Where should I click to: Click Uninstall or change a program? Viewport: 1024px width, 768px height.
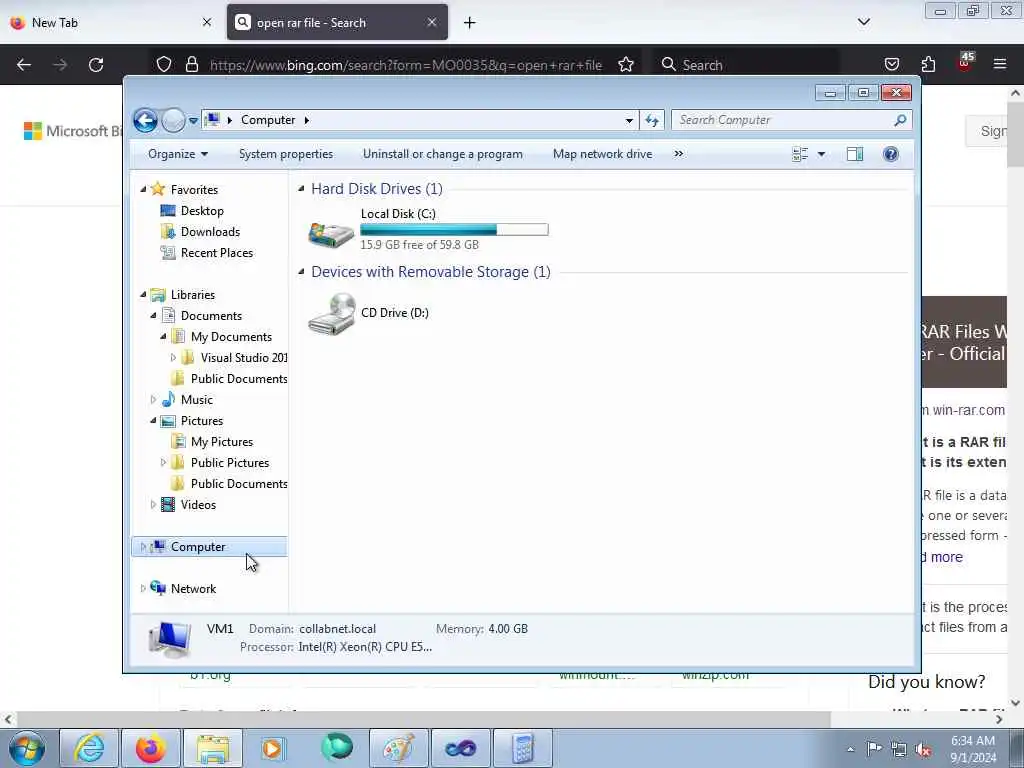point(443,154)
